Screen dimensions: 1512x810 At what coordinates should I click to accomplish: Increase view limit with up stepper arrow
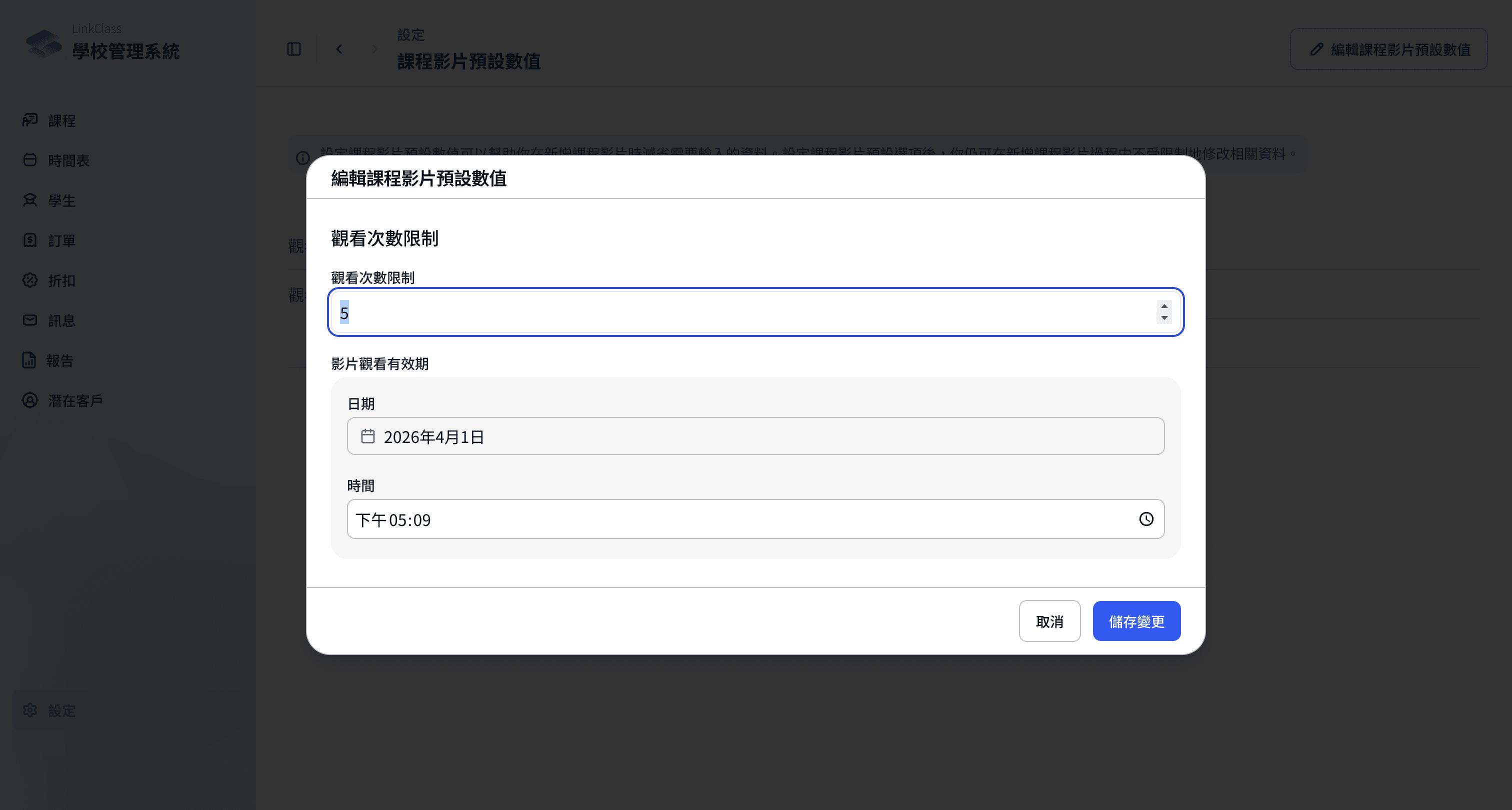point(1164,306)
